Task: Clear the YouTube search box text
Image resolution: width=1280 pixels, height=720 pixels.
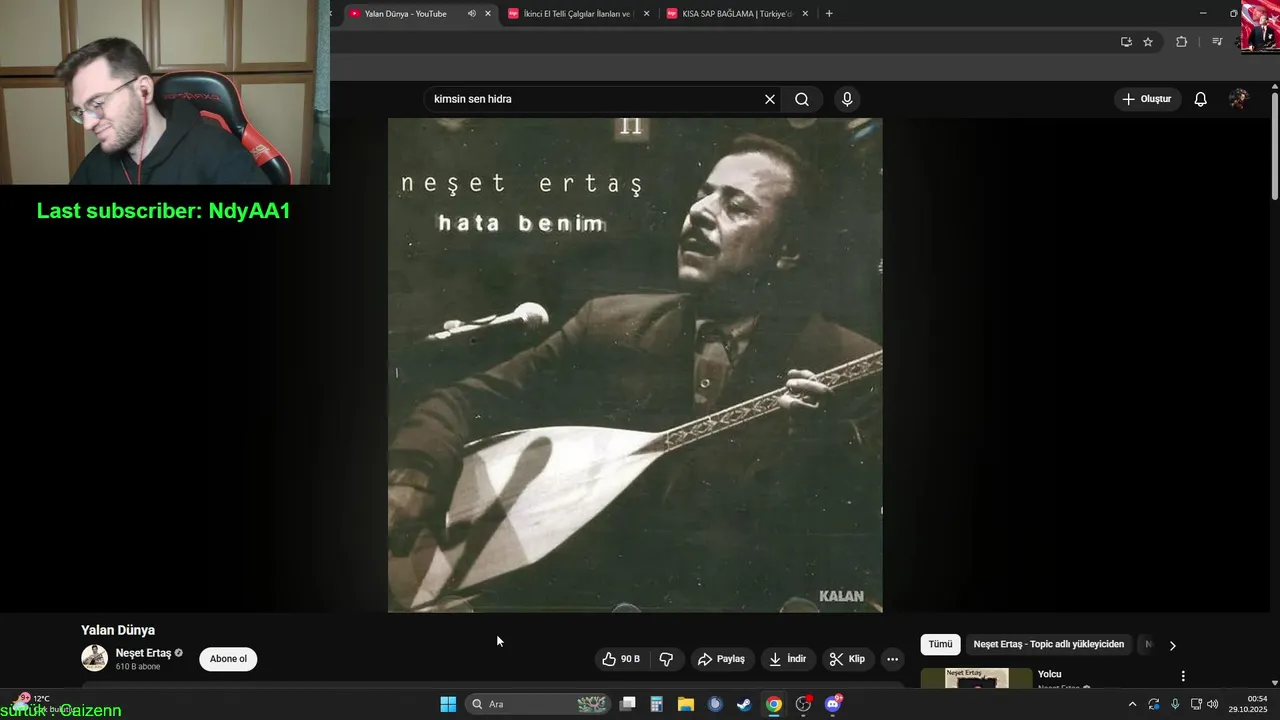Action: [770, 99]
